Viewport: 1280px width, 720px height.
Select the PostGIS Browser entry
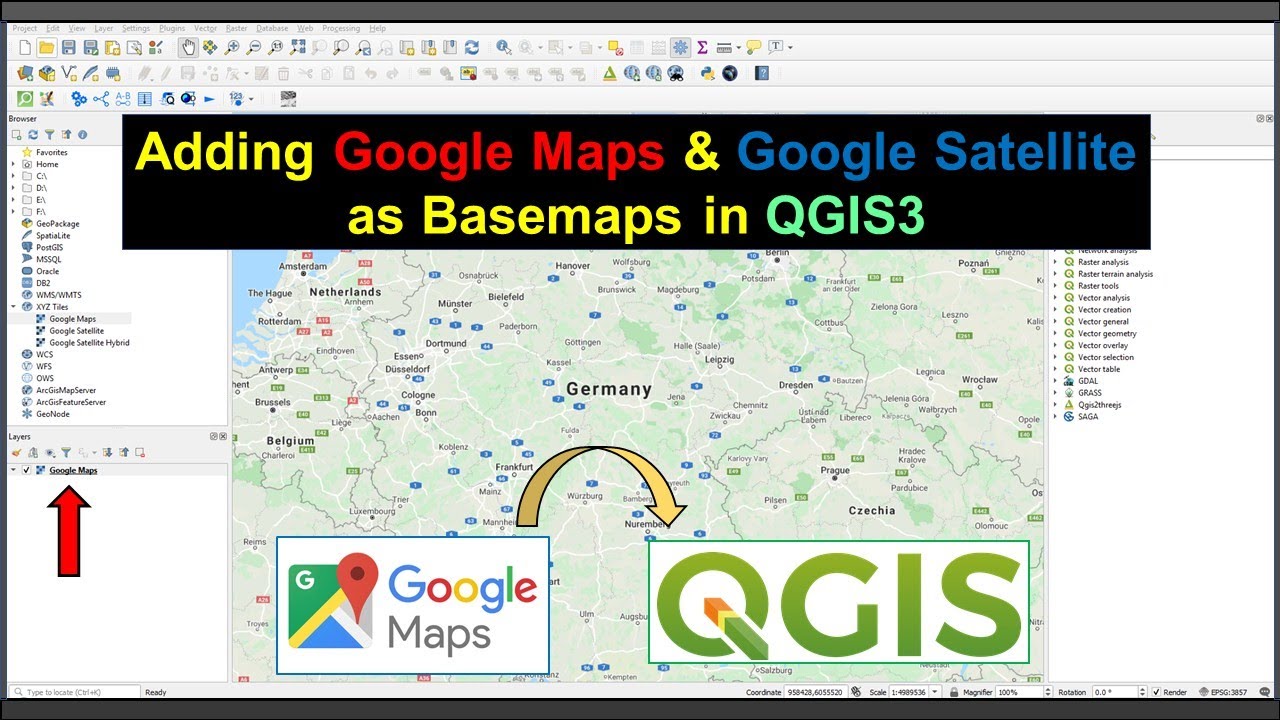coord(49,247)
